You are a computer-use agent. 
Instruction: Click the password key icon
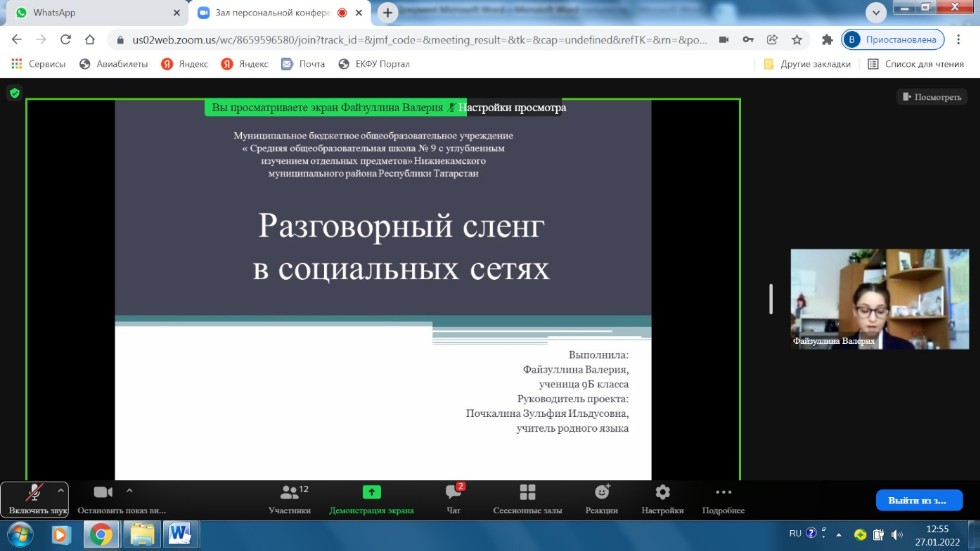pos(748,39)
